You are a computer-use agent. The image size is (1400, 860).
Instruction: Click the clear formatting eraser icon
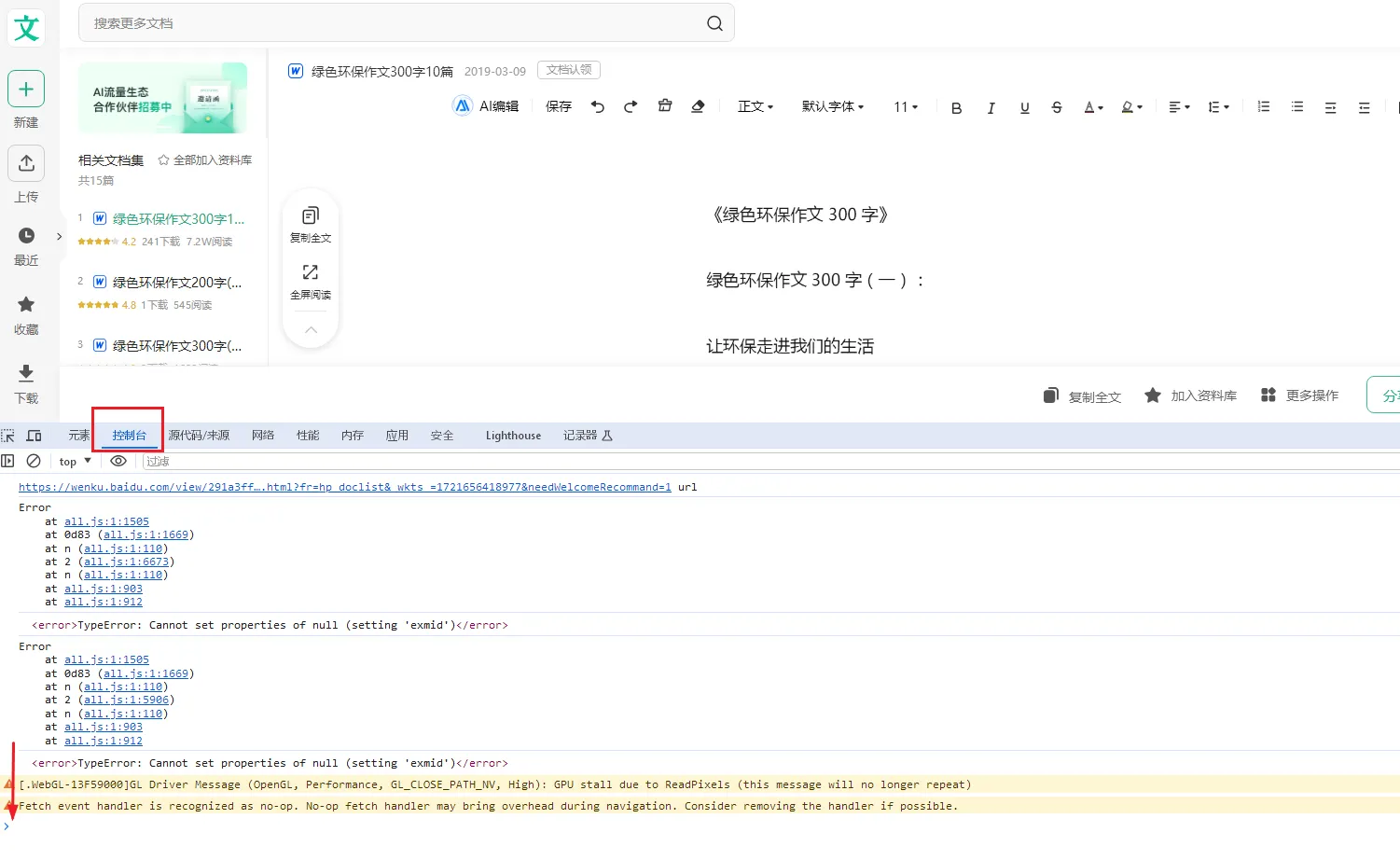[x=698, y=106]
